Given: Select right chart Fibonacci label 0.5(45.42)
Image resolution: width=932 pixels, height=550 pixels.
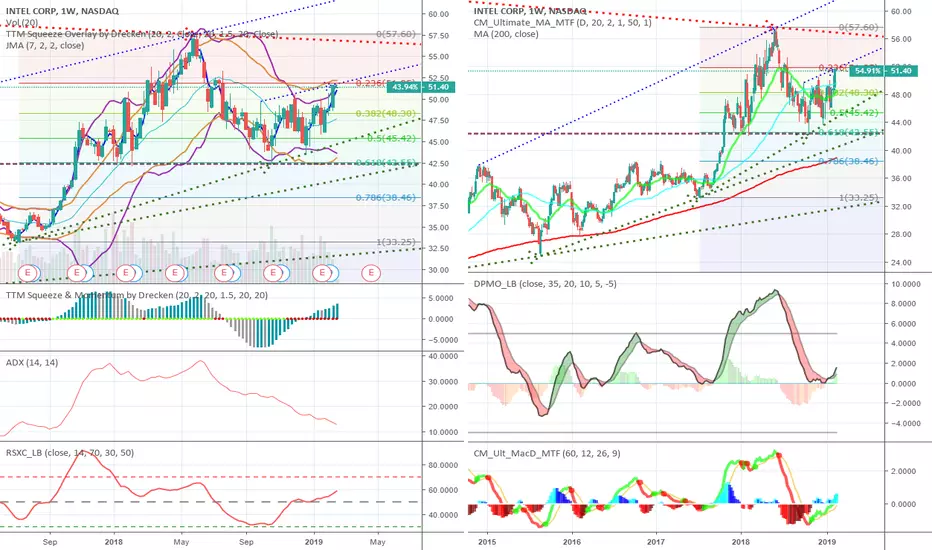Looking at the screenshot, I should 854,112.
